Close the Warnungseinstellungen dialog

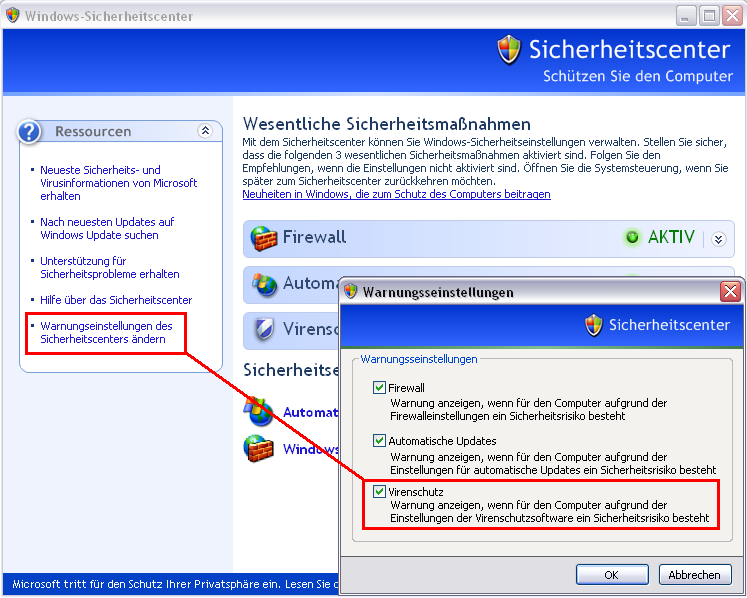[x=730, y=292]
